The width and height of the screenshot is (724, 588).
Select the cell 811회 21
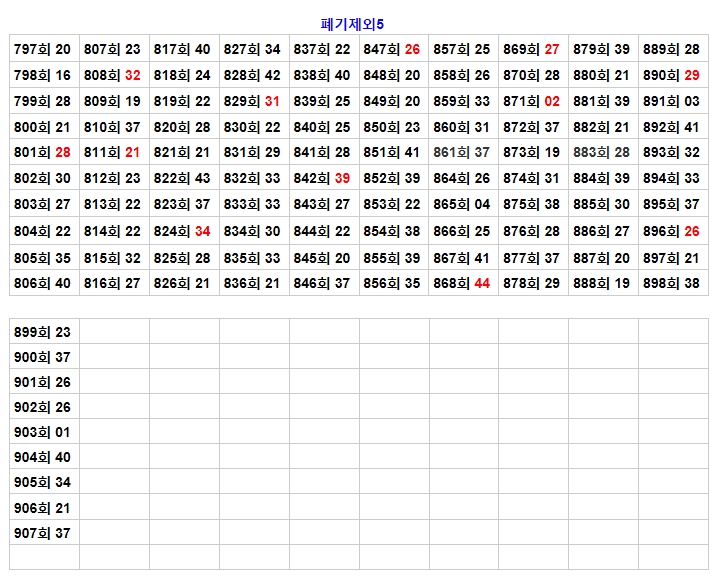point(112,152)
